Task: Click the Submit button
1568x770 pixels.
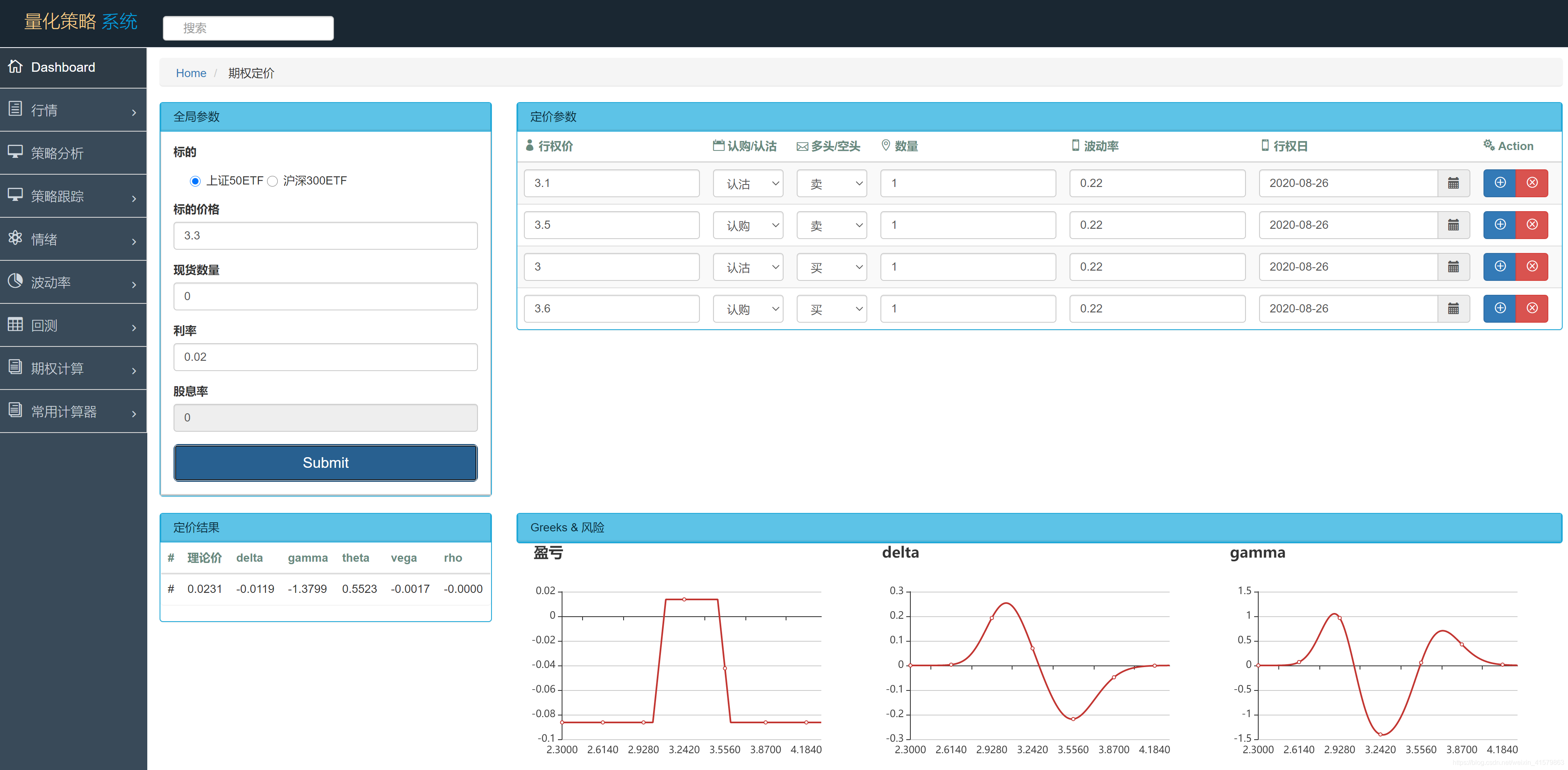Action: point(325,462)
